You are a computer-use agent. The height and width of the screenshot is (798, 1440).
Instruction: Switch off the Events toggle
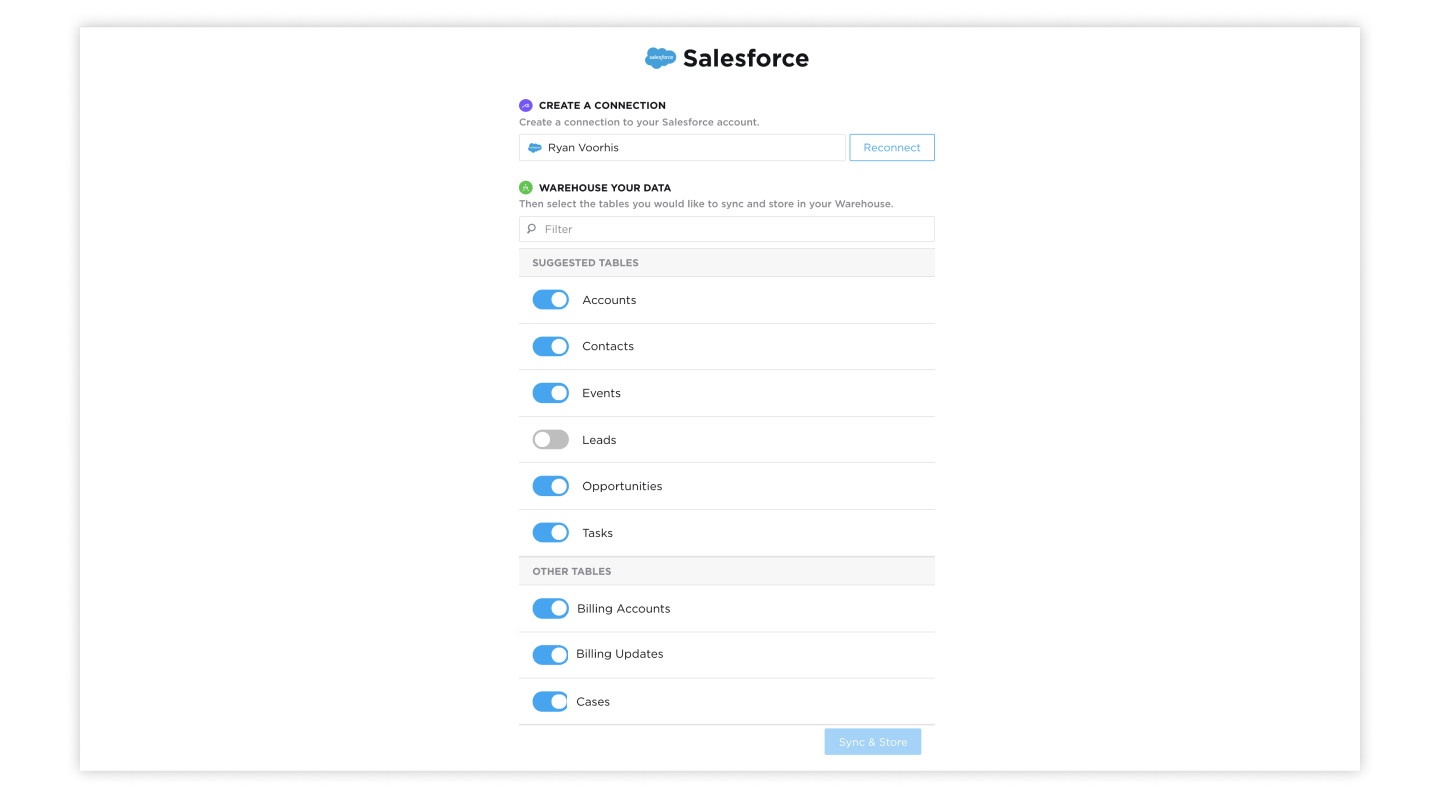click(x=550, y=393)
